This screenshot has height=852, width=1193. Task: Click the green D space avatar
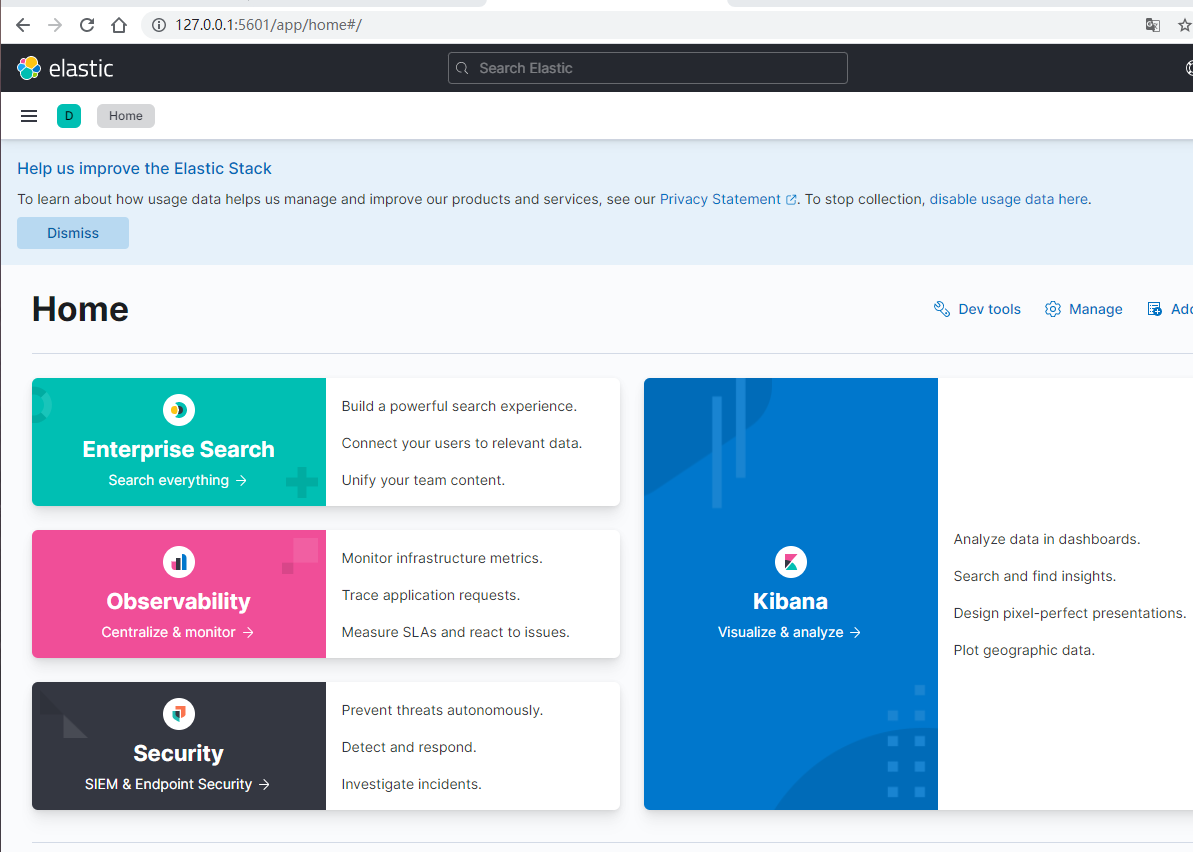(69, 116)
